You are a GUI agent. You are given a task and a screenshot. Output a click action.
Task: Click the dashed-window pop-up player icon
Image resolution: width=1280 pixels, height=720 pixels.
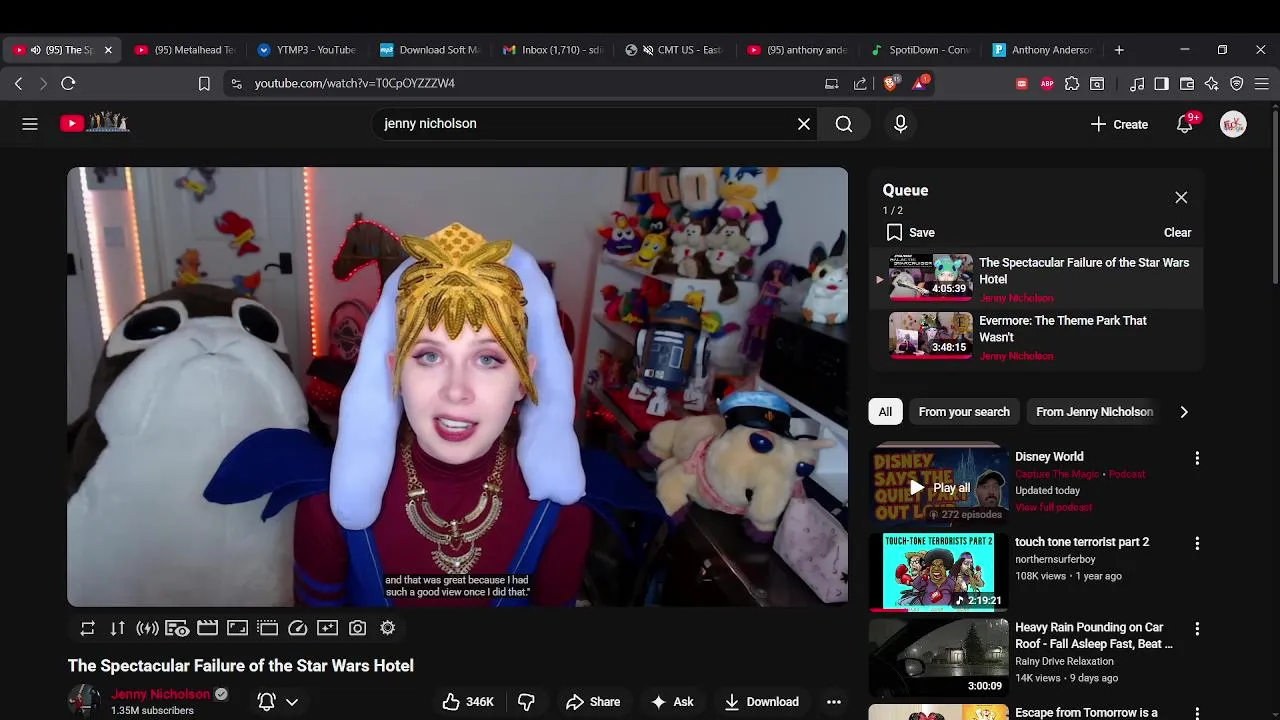pos(267,628)
